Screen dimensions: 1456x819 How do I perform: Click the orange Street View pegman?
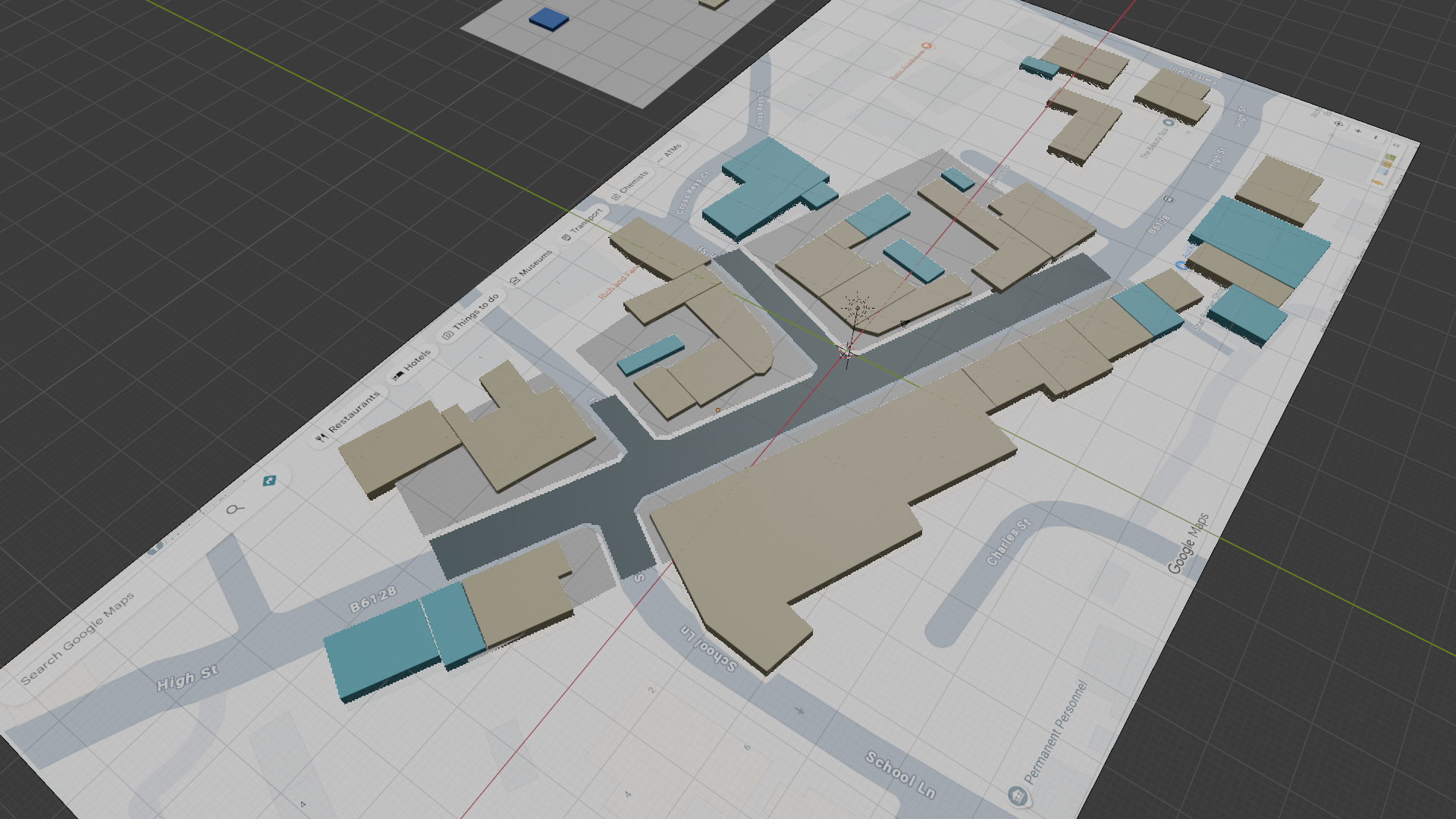tap(1377, 183)
